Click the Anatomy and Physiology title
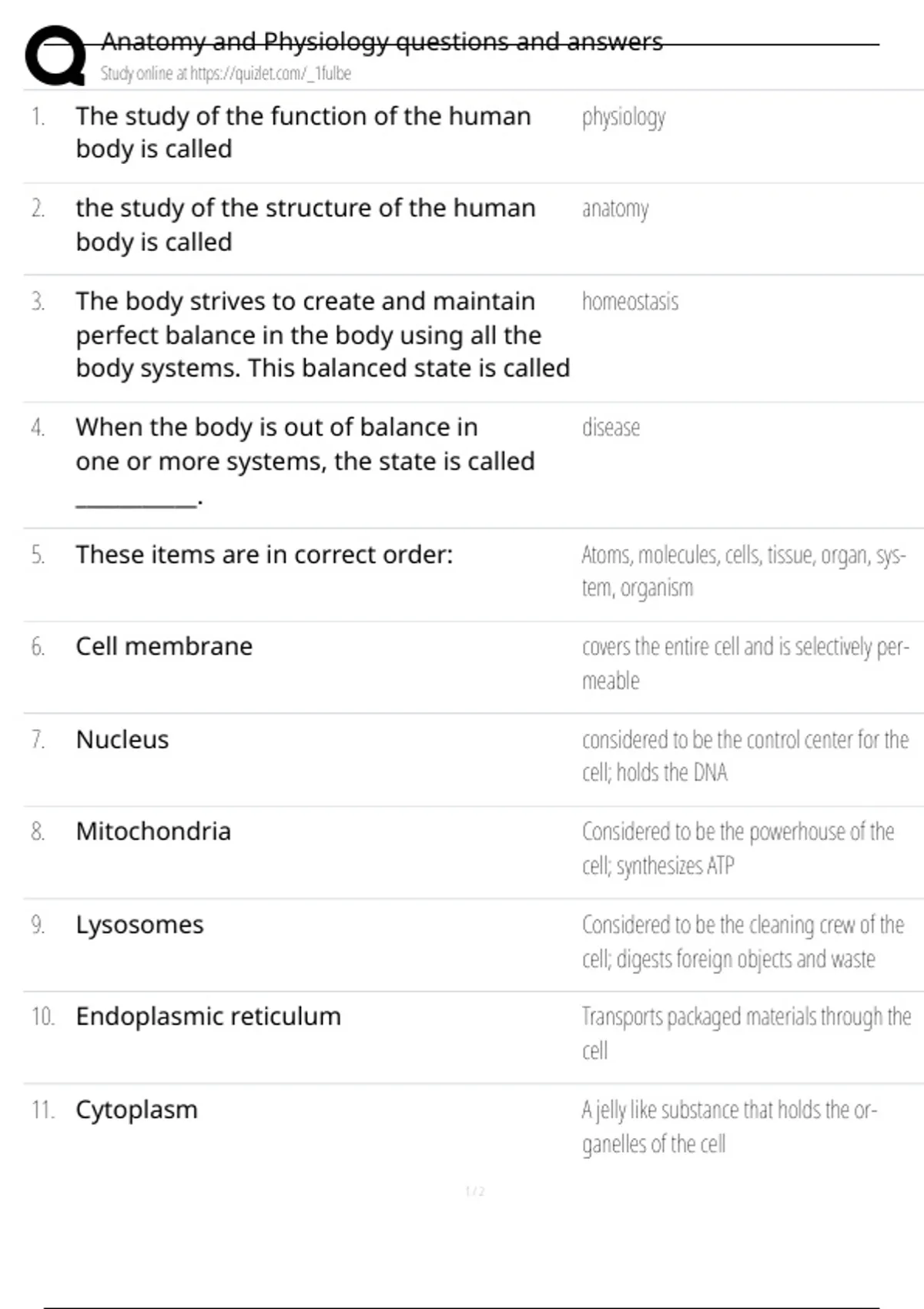 (382, 42)
